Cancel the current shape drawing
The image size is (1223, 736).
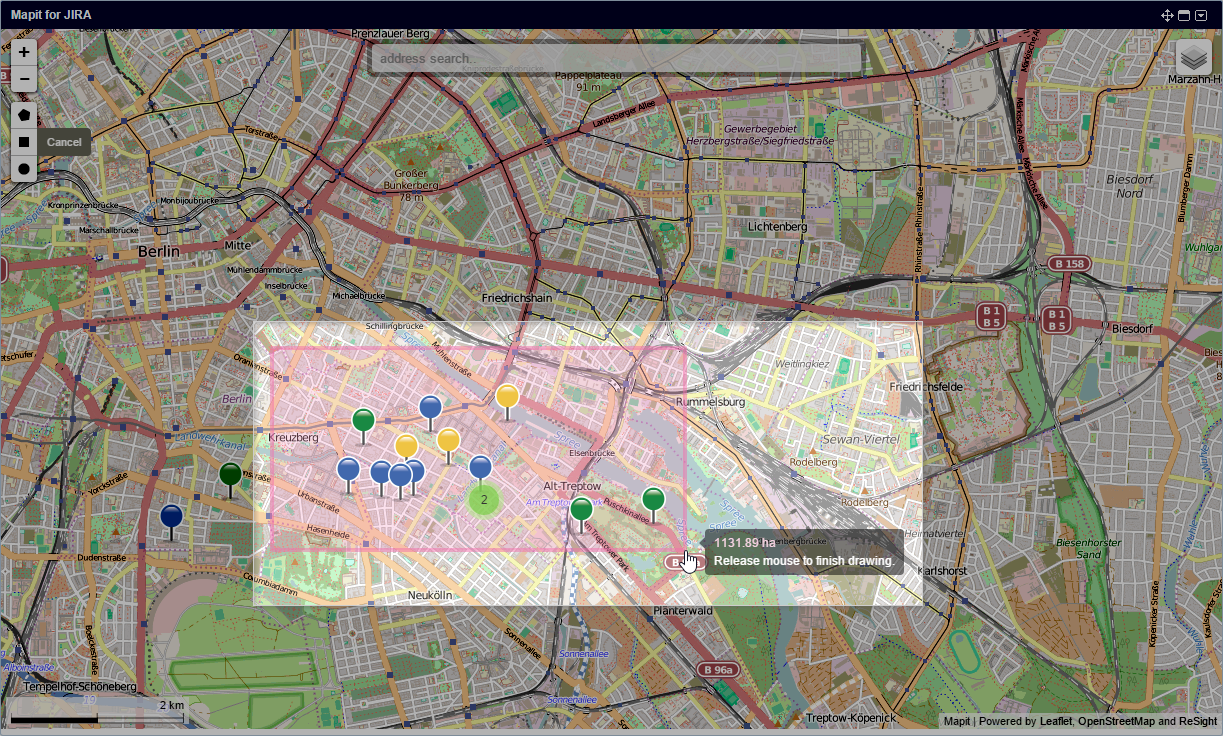[64, 142]
